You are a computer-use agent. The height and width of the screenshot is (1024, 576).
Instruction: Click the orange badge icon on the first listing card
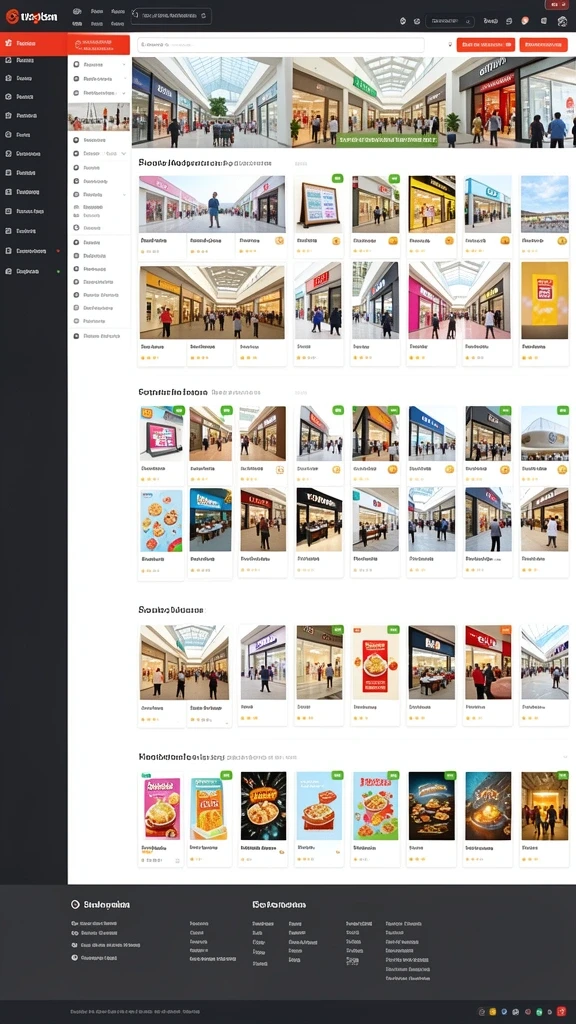(280, 241)
